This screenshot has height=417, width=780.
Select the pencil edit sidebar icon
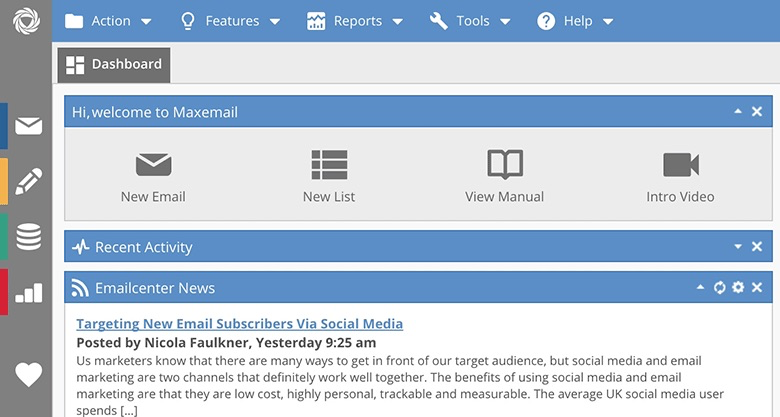pyautogui.click(x=29, y=181)
